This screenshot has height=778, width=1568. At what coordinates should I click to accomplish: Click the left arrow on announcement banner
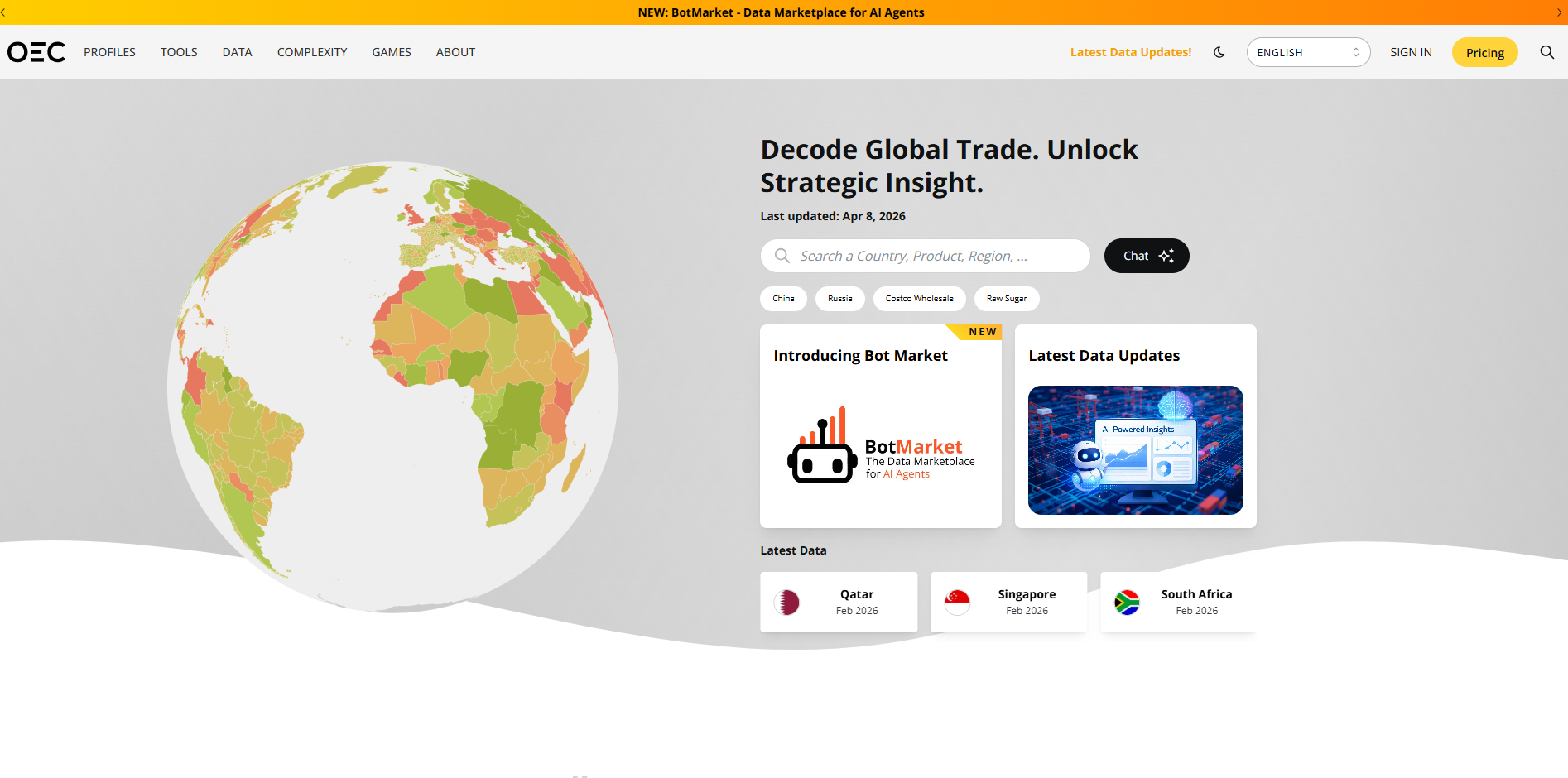tap(3, 12)
